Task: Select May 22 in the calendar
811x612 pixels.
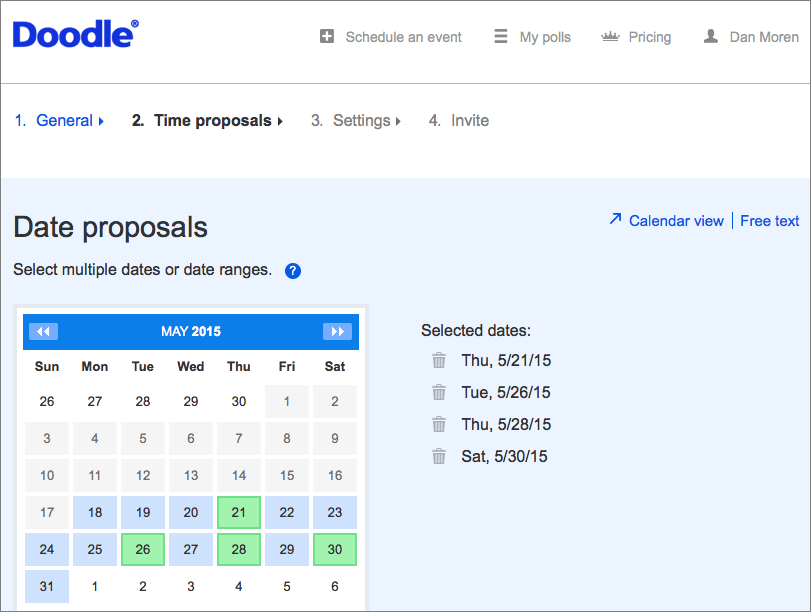Action: click(x=287, y=512)
